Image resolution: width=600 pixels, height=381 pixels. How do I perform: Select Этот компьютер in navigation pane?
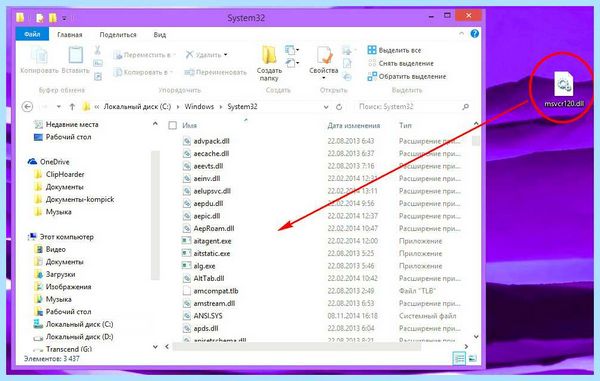click(x=61, y=237)
